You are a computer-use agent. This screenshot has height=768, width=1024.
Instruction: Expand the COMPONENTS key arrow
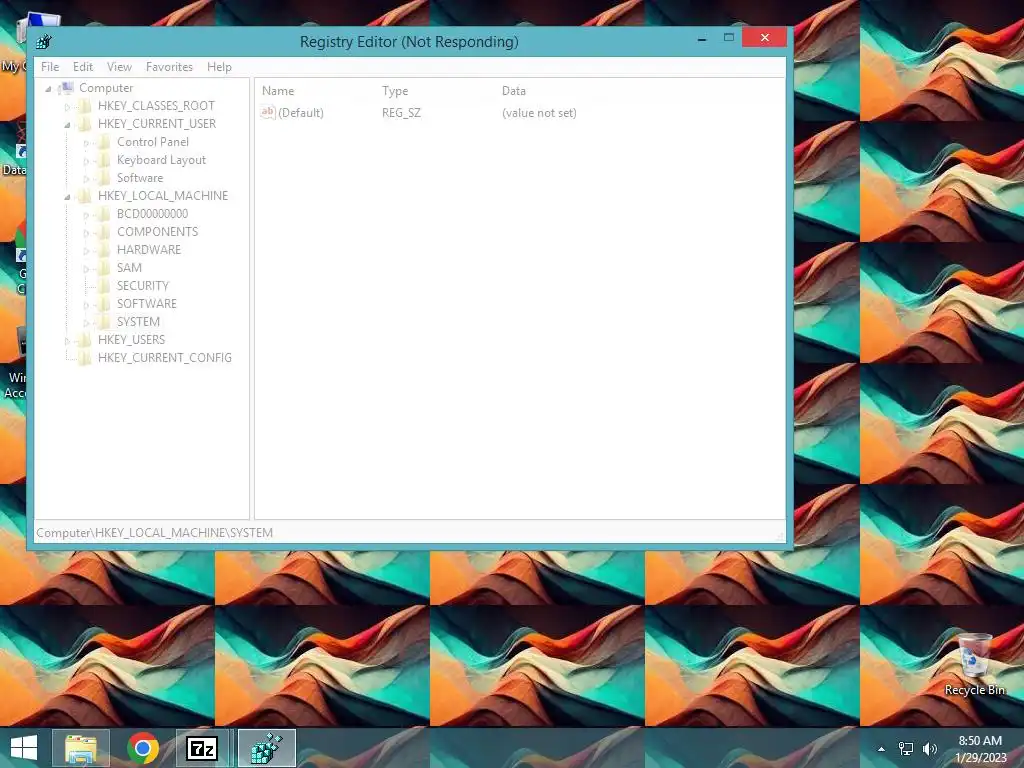(x=86, y=232)
